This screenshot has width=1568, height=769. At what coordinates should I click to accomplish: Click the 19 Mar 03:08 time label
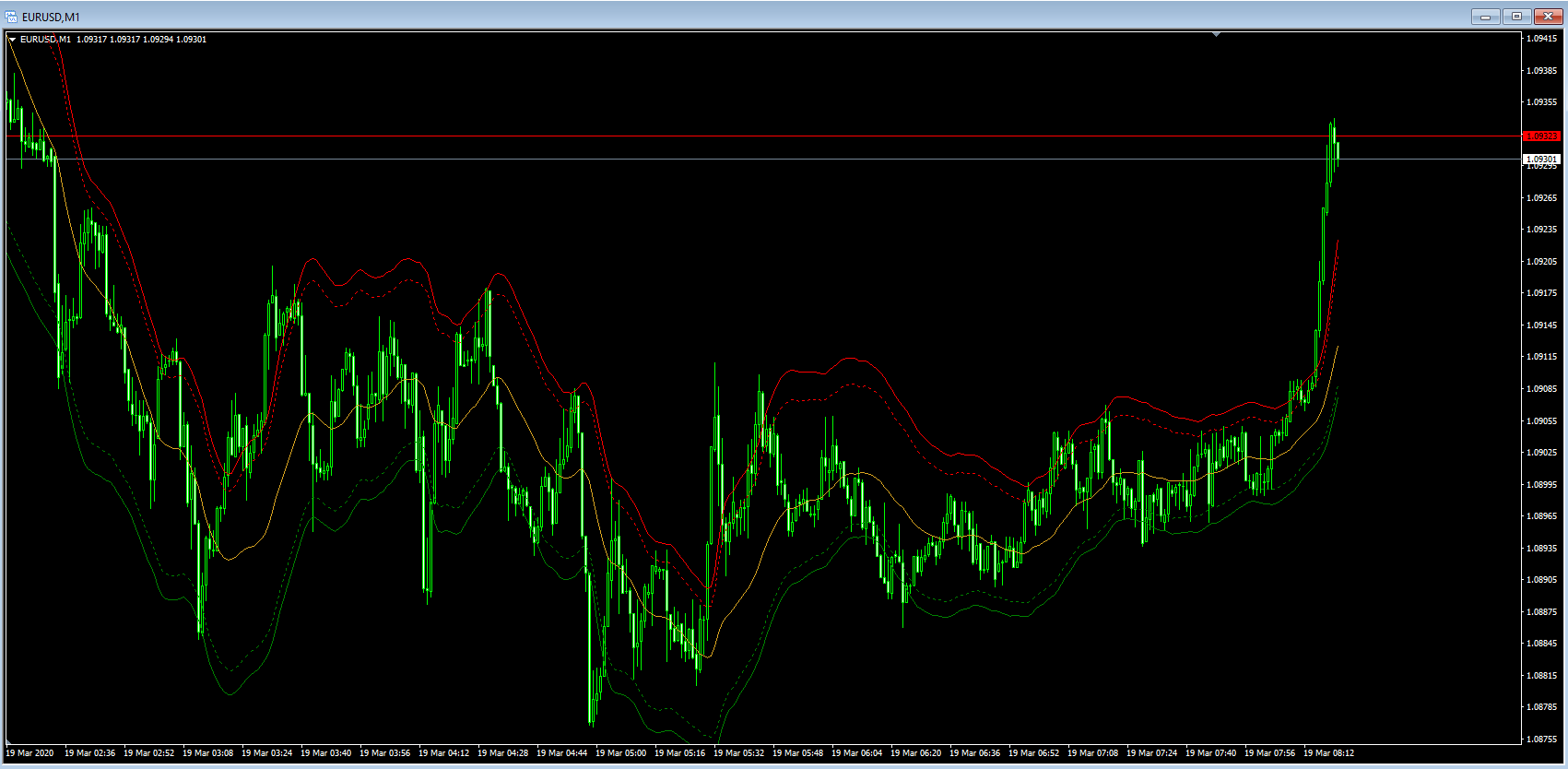207,753
